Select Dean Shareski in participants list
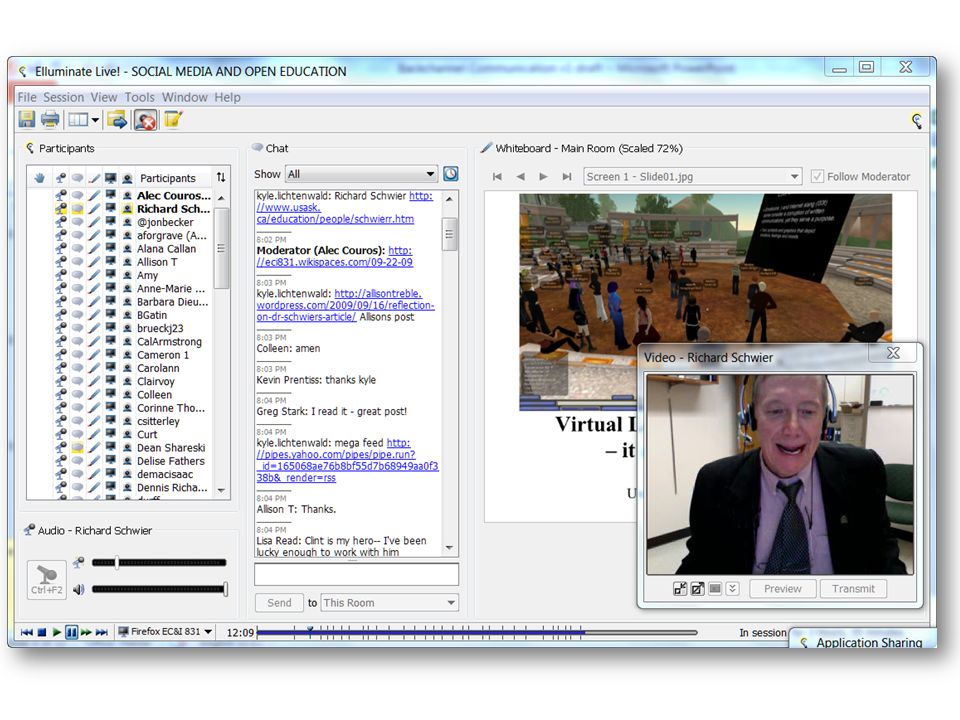Screen dimensions: 960x720 [171, 448]
